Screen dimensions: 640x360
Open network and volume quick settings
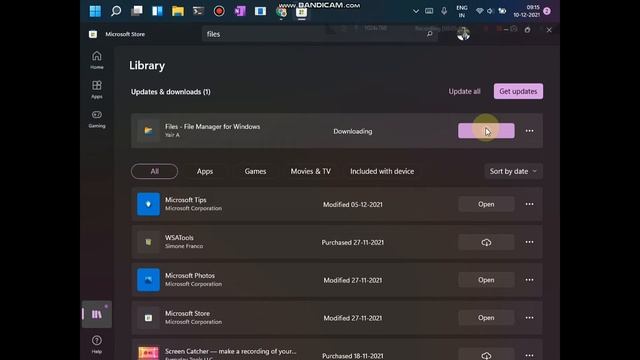491,11
